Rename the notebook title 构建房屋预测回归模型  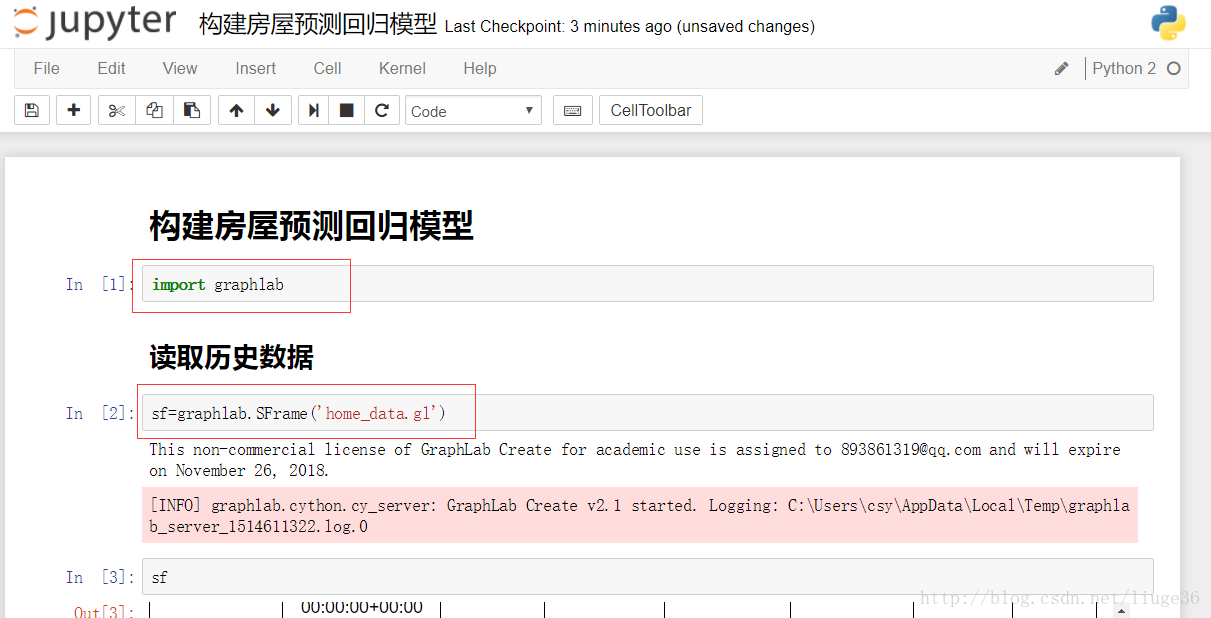[x=318, y=25]
